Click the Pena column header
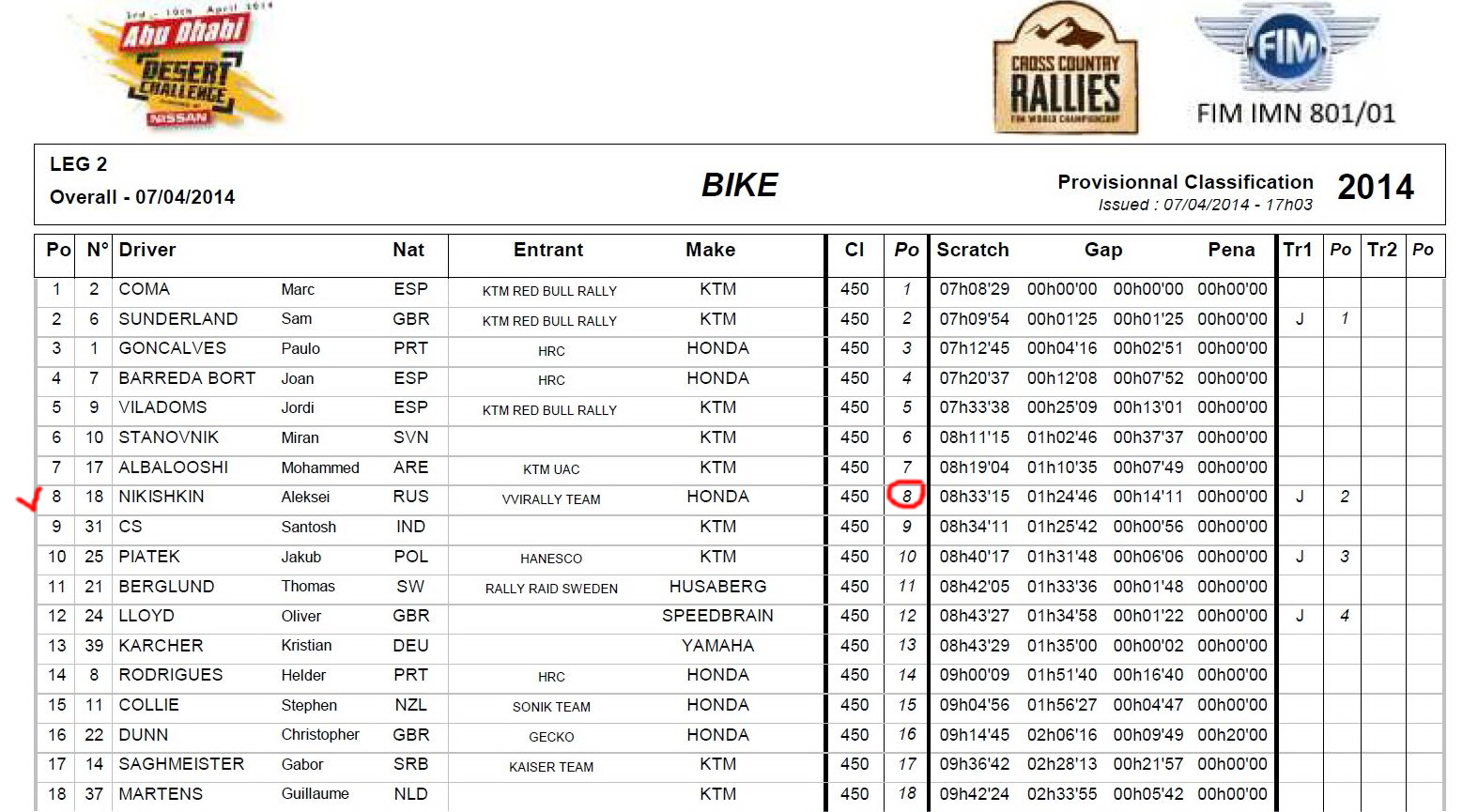Screen dimensions: 1478x812 coord(1231,250)
